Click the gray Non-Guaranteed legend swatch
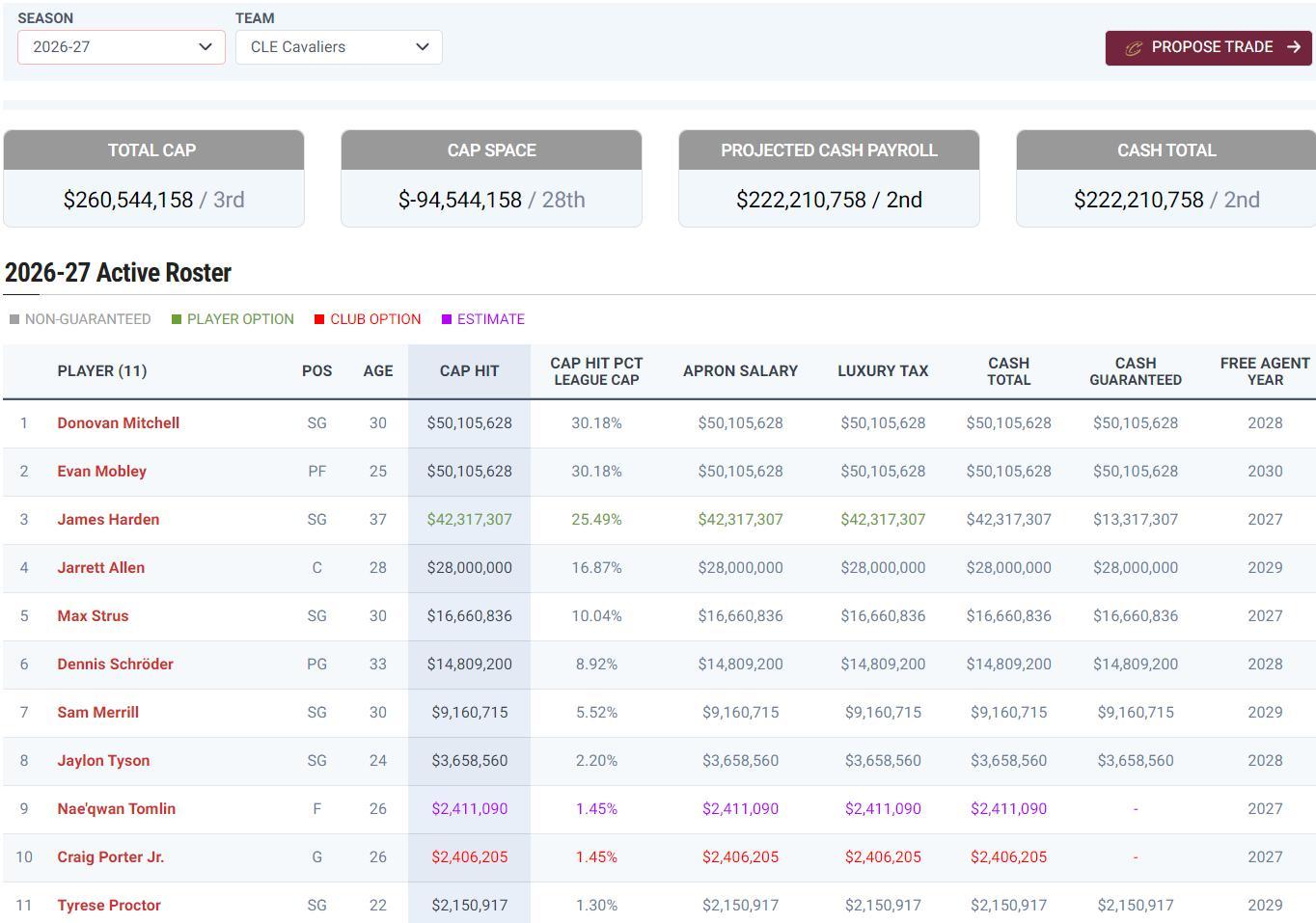This screenshot has height=923, width=1316. 14,319
